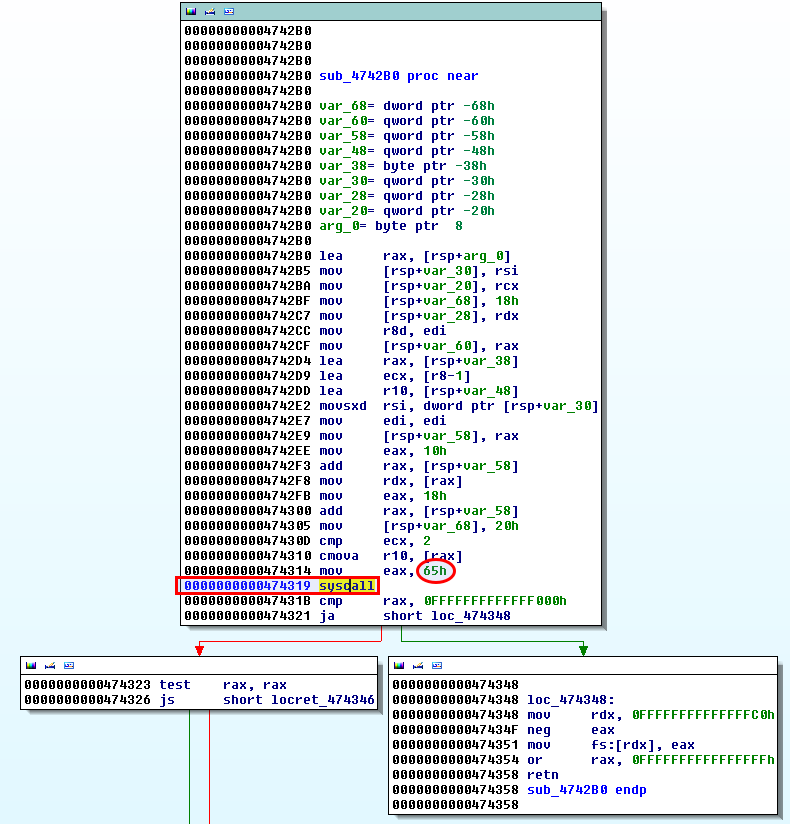Click the circled 65h operand value

coord(435,571)
